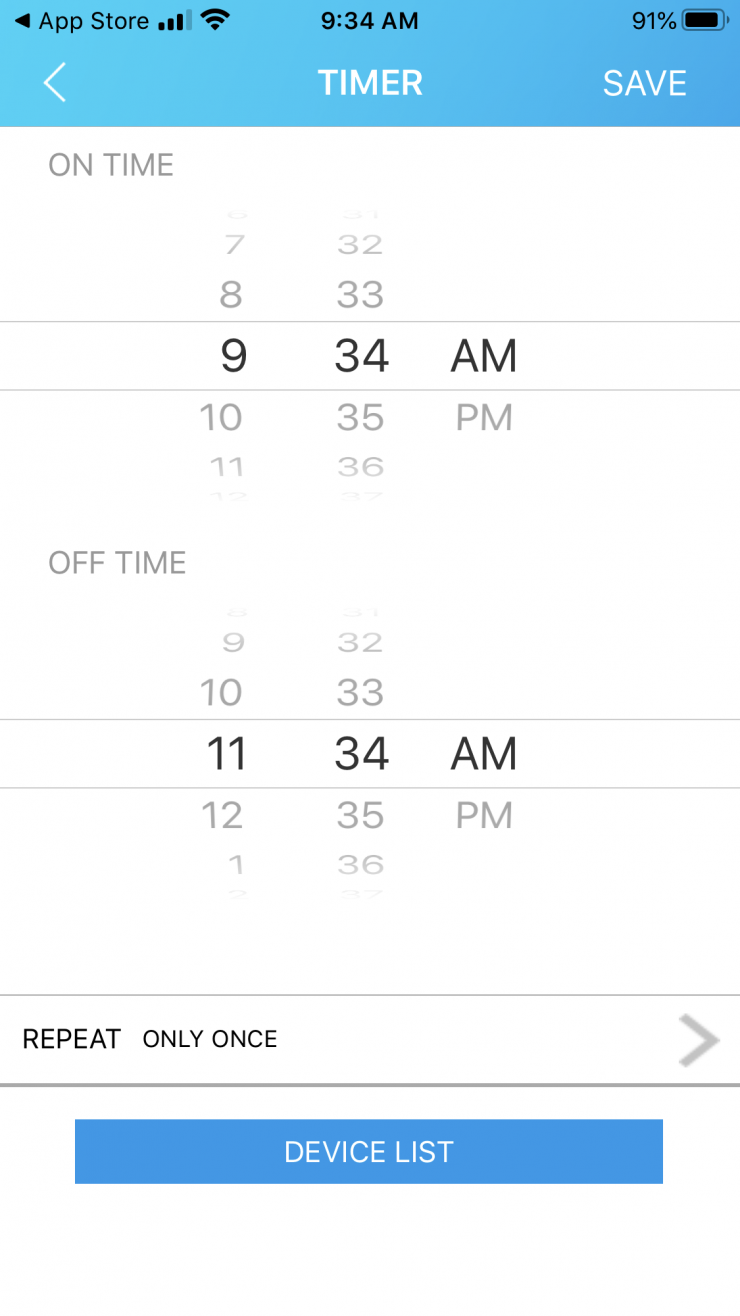Tap the status bar clock
The image size is (740, 1316).
[370, 21]
